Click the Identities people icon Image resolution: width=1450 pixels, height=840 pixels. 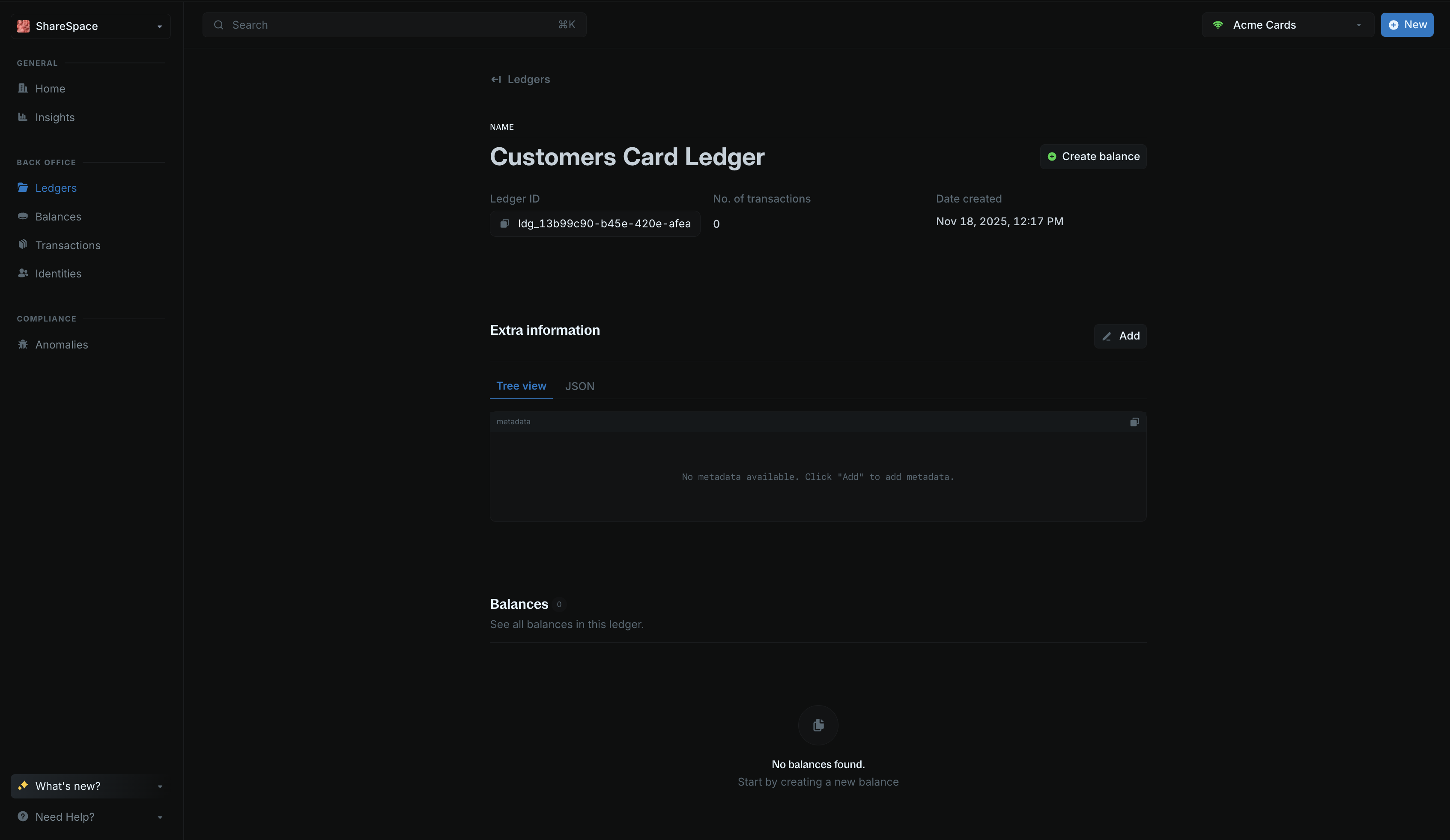[23, 273]
